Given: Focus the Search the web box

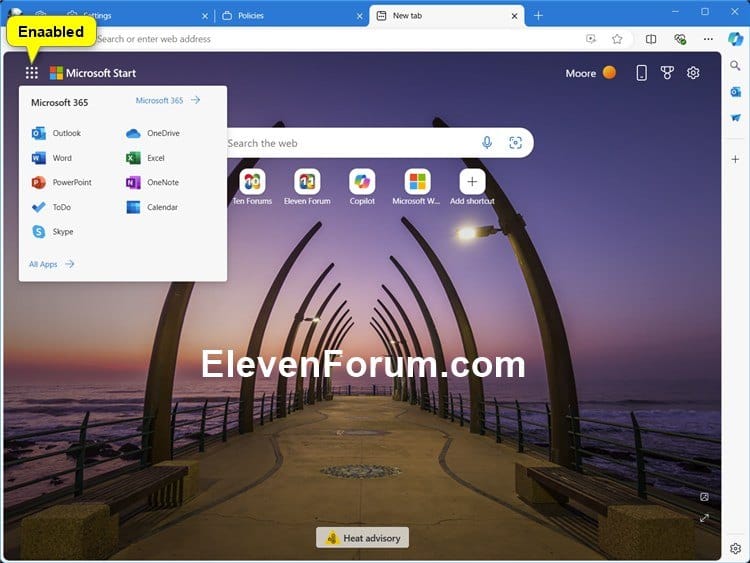Looking at the screenshot, I should 352,143.
